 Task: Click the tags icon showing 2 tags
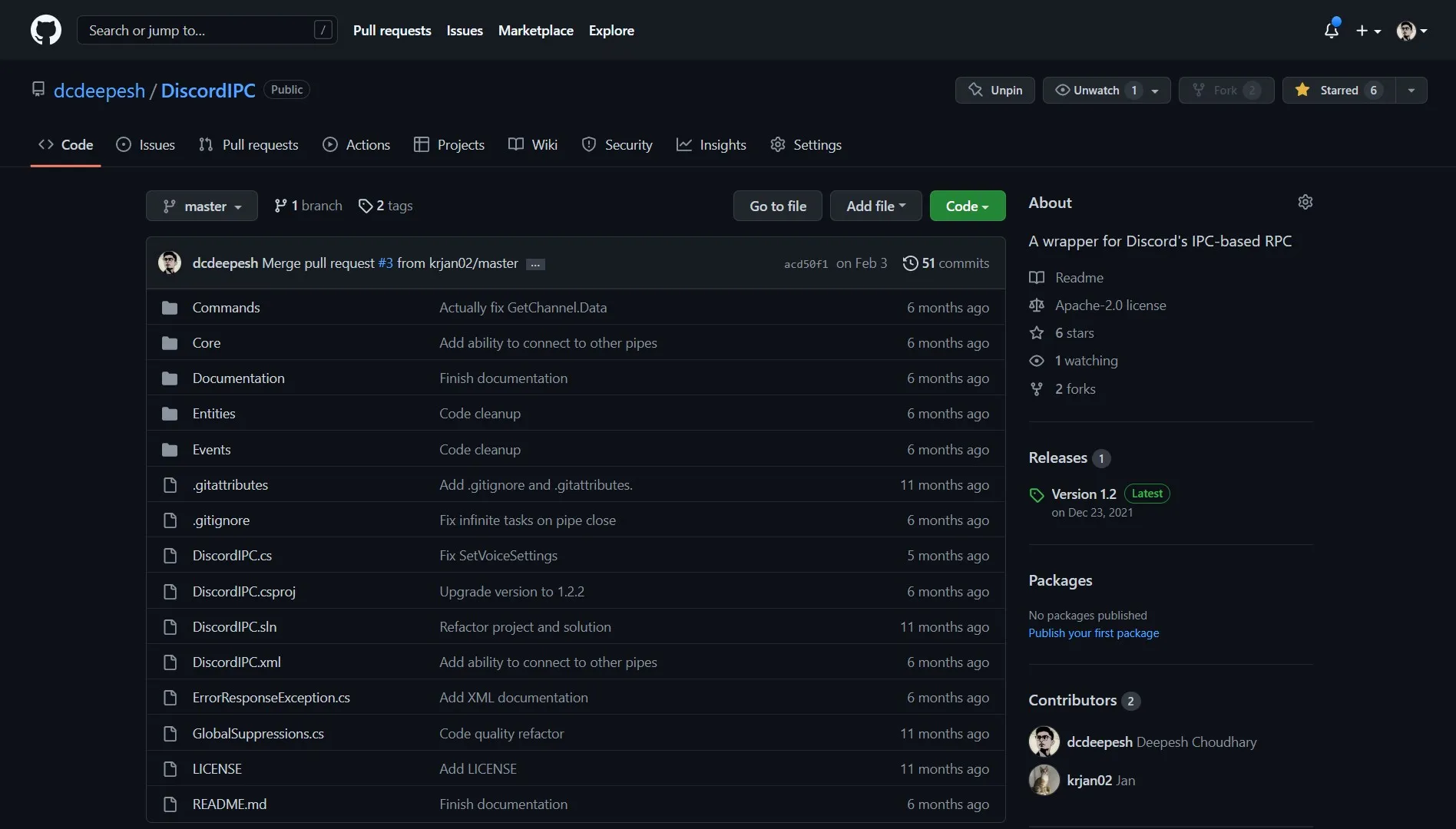[x=366, y=206]
